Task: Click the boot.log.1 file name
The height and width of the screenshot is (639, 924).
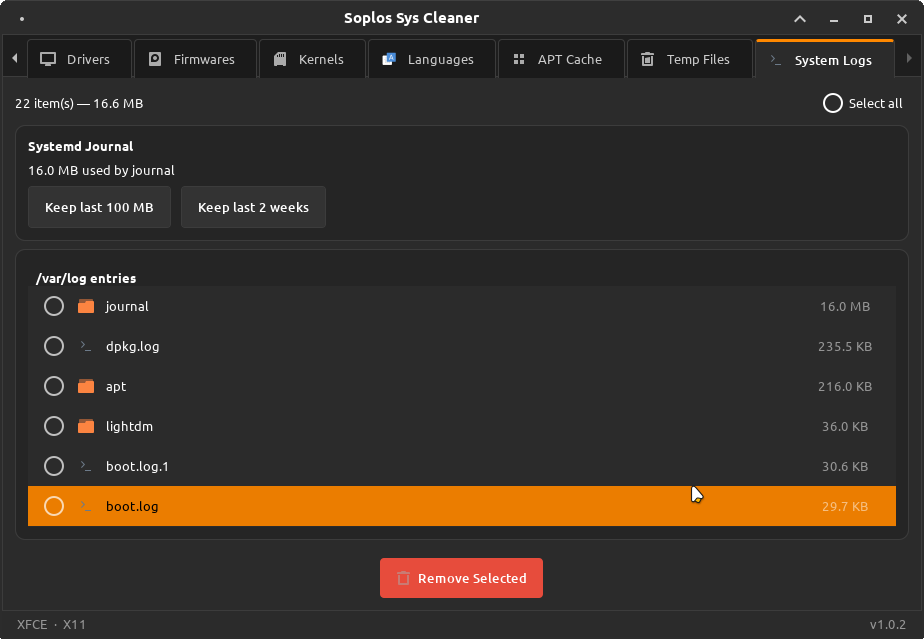Action: (x=137, y=466)
